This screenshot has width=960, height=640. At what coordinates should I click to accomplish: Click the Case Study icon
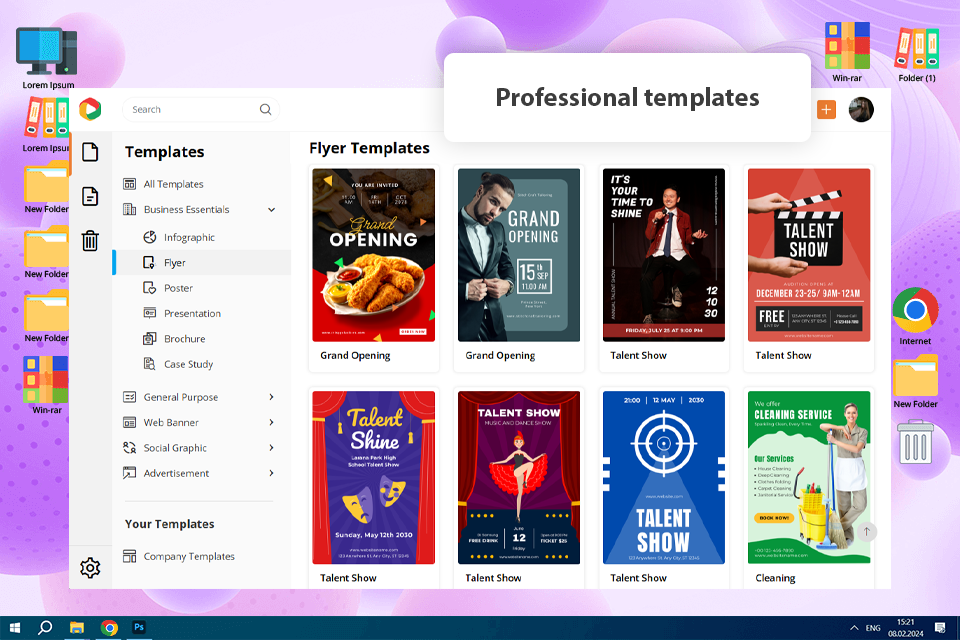[149, 364]
